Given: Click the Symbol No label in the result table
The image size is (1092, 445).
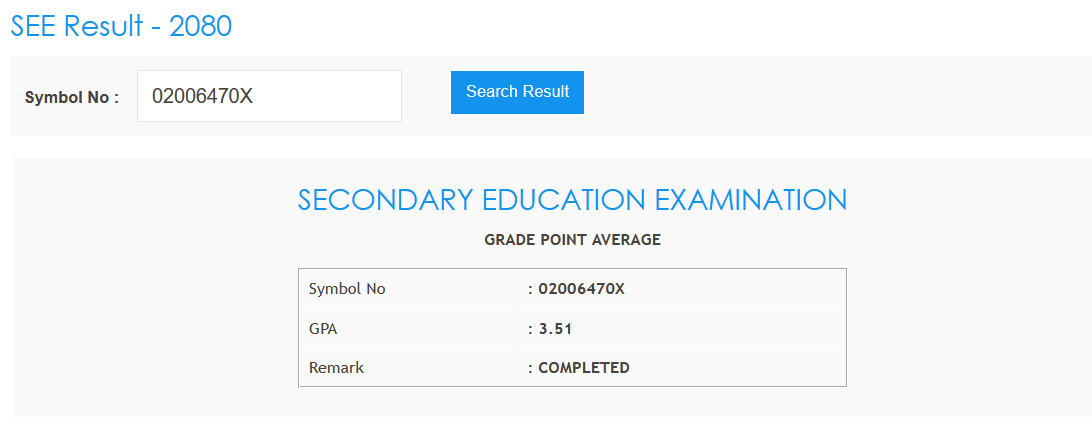Looking at the screenshot, I should click(x=347, y=289).
